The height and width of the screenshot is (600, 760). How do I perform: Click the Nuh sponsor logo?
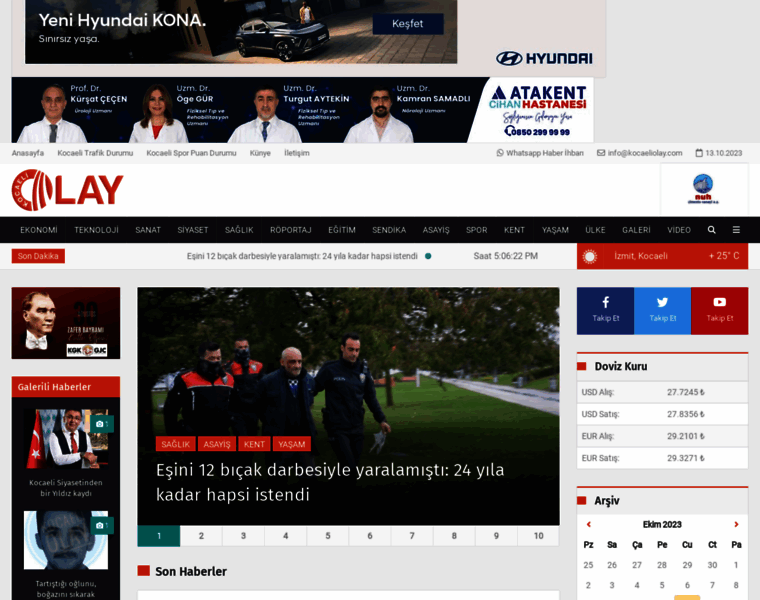703,189
